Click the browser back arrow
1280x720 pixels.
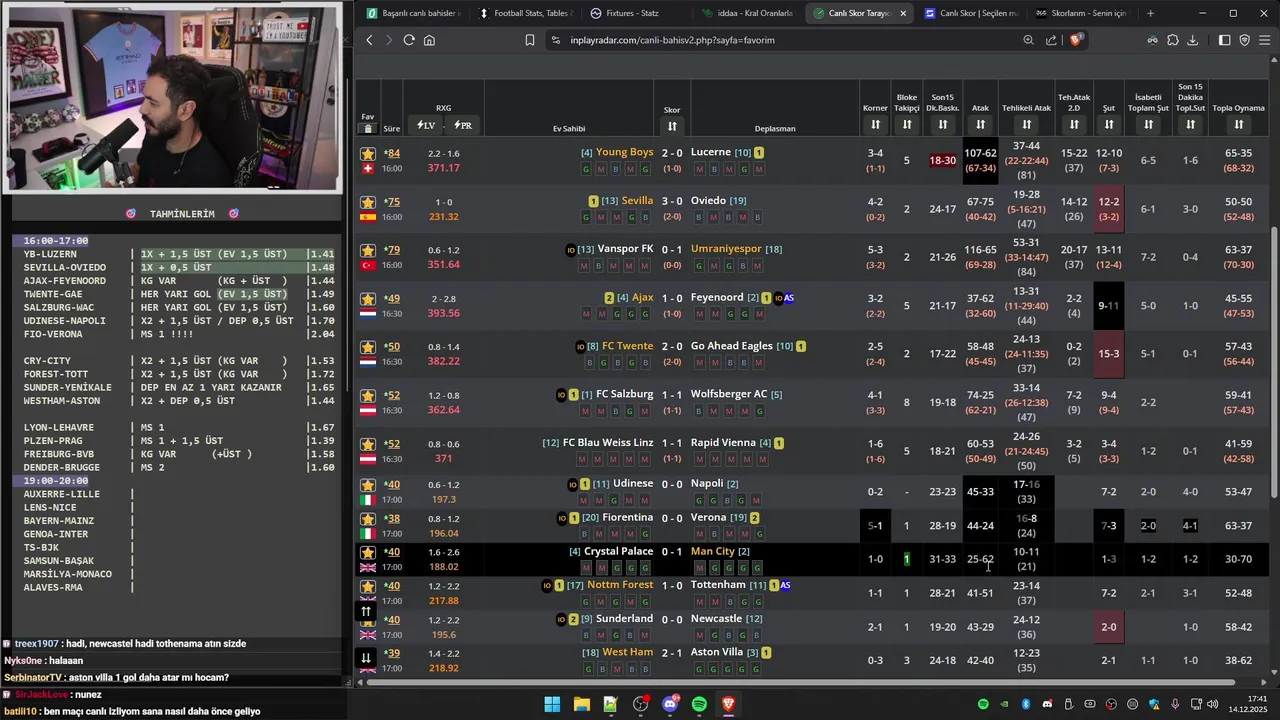(x=369, y=40)
